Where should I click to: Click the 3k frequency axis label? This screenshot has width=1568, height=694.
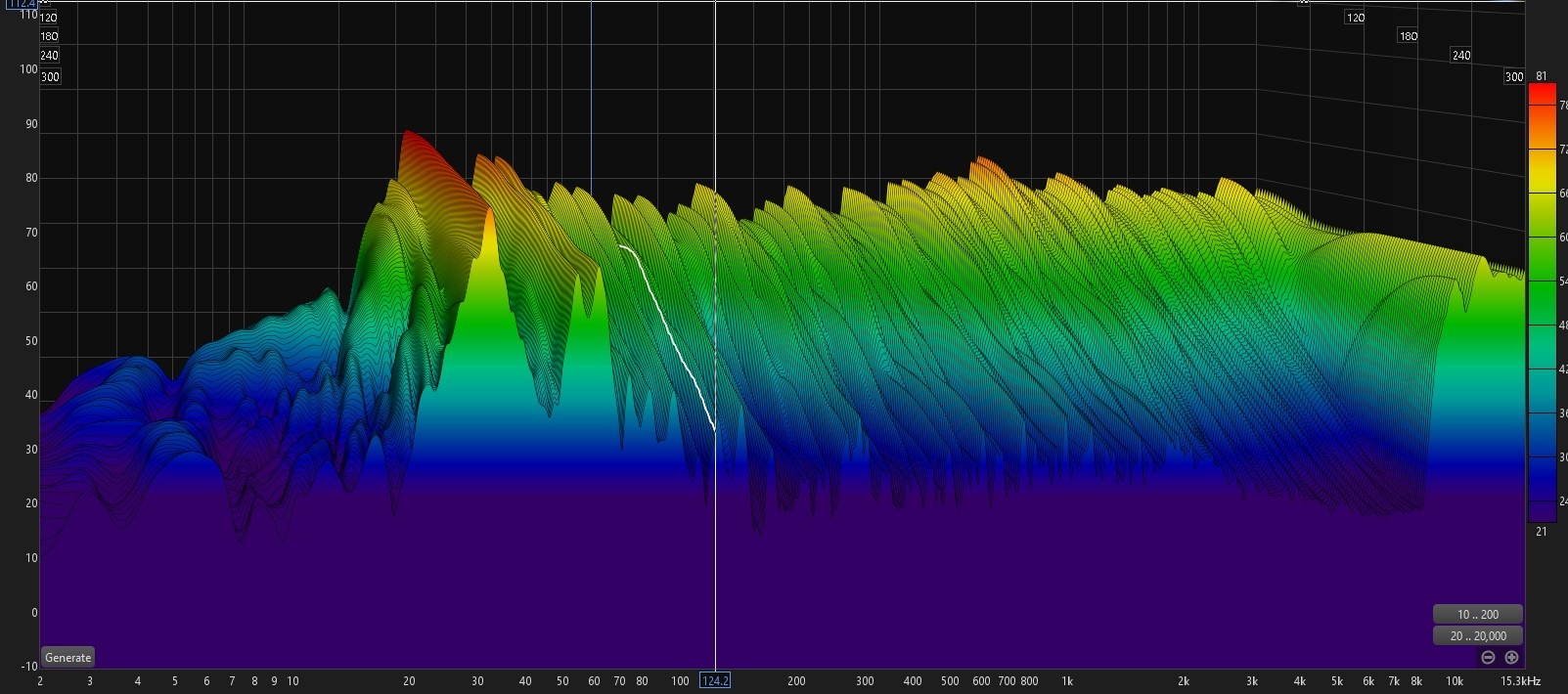pyautogui.click(x=1251, y=680)
